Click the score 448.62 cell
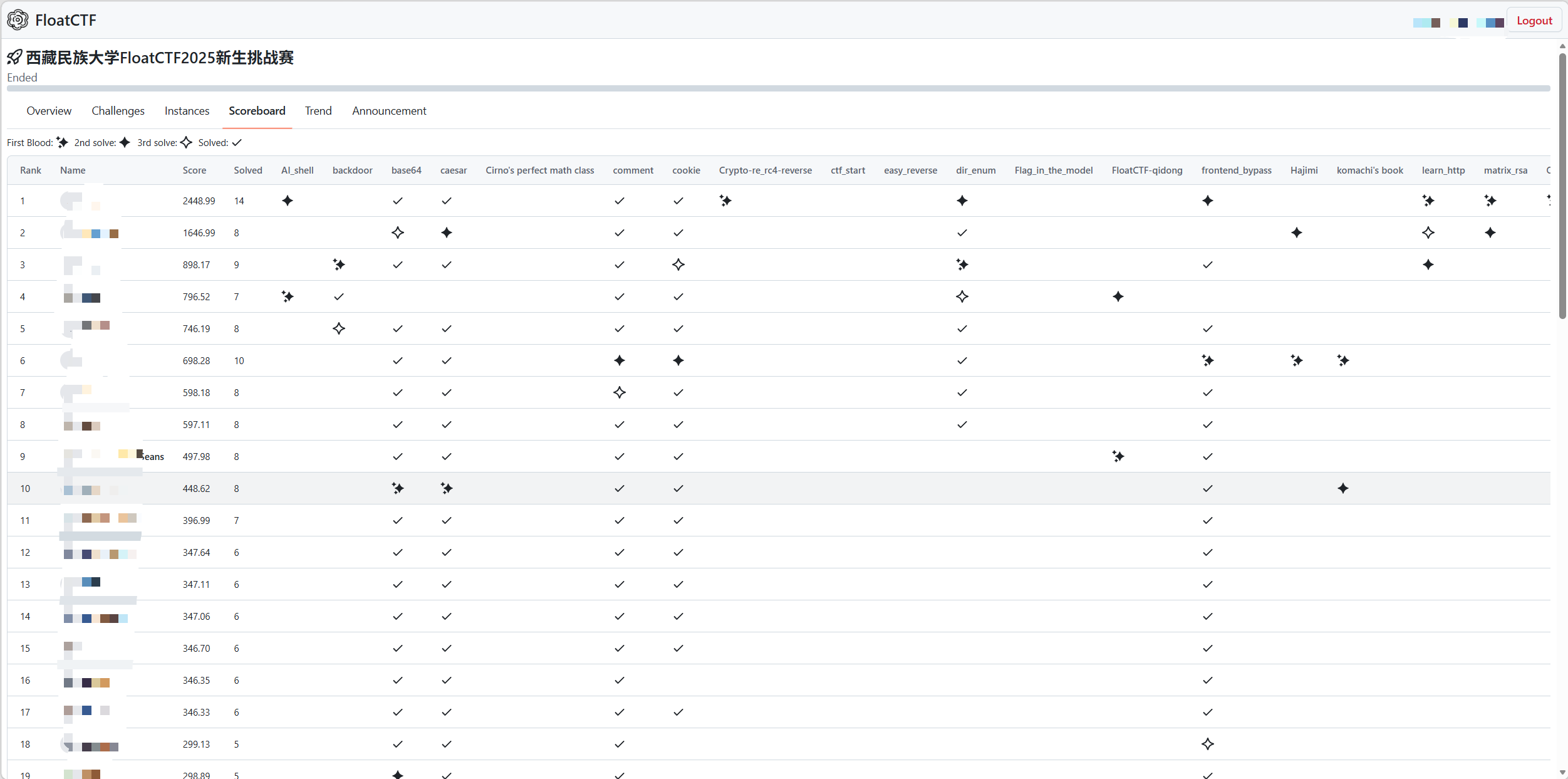 [x=196, y=488]
